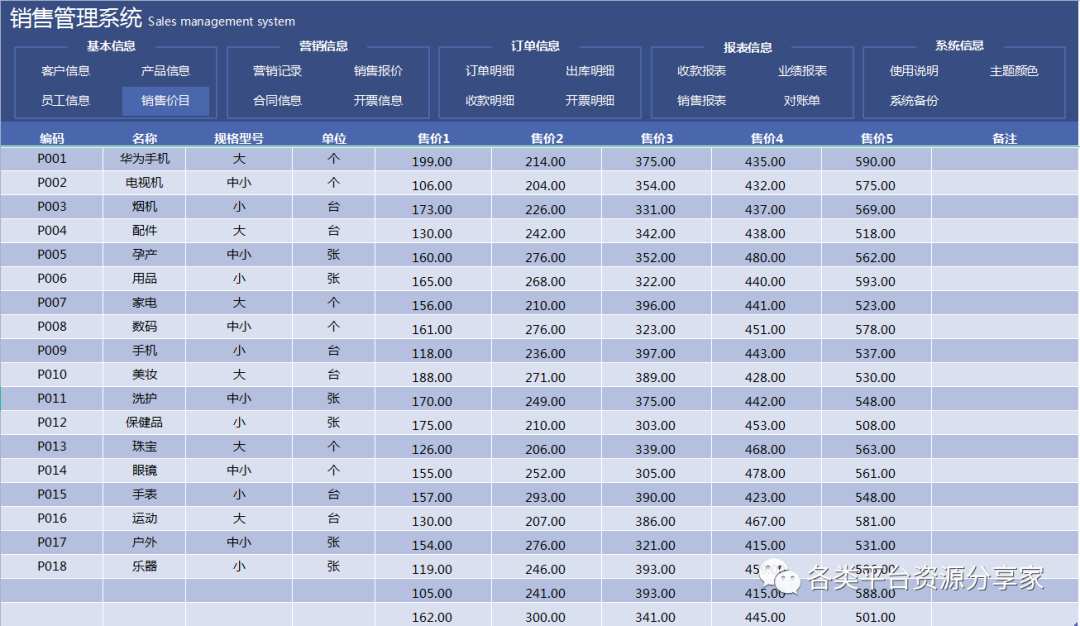Image resolution: width=1080 pixels, height=626 pixels.
Task: Click the 烟机 product cell
Action: coord(145,207)
